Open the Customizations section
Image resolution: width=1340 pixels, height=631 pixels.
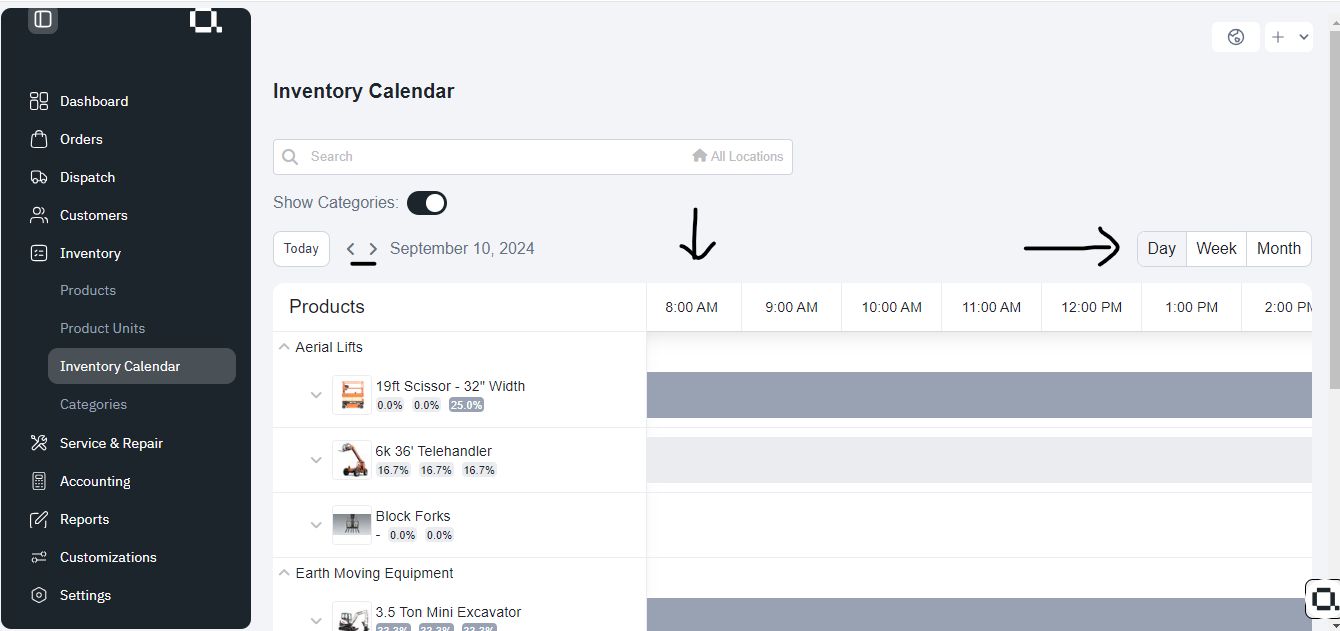pyautogui.click(x=107, y=557)
